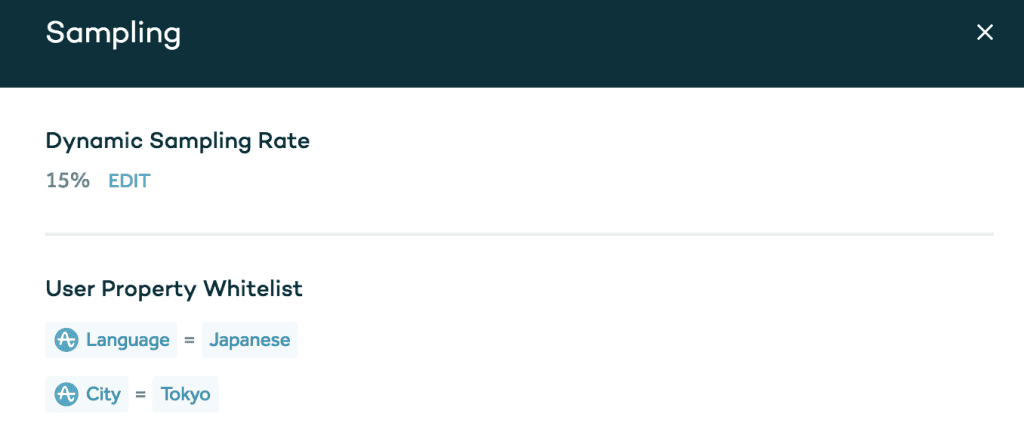The height and width of the screenshot is (423, 1024).
Task: Click the word "User" in the whitelist heading
Action: (67, 289)
